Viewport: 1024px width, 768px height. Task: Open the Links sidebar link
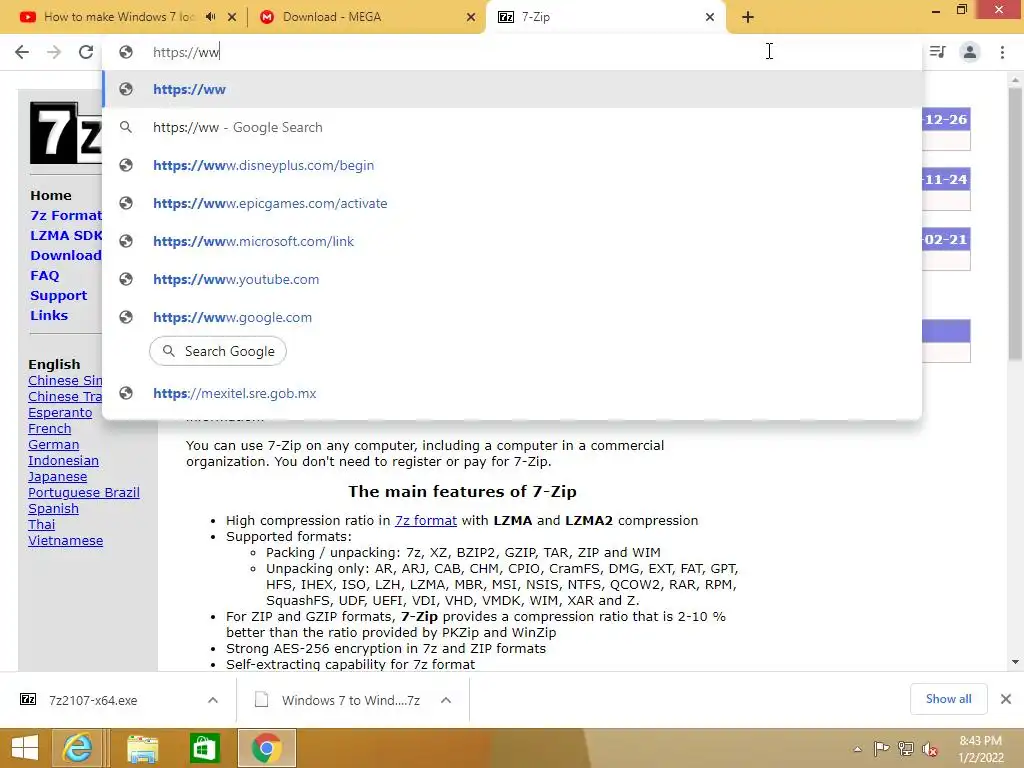tap(49, 315)
